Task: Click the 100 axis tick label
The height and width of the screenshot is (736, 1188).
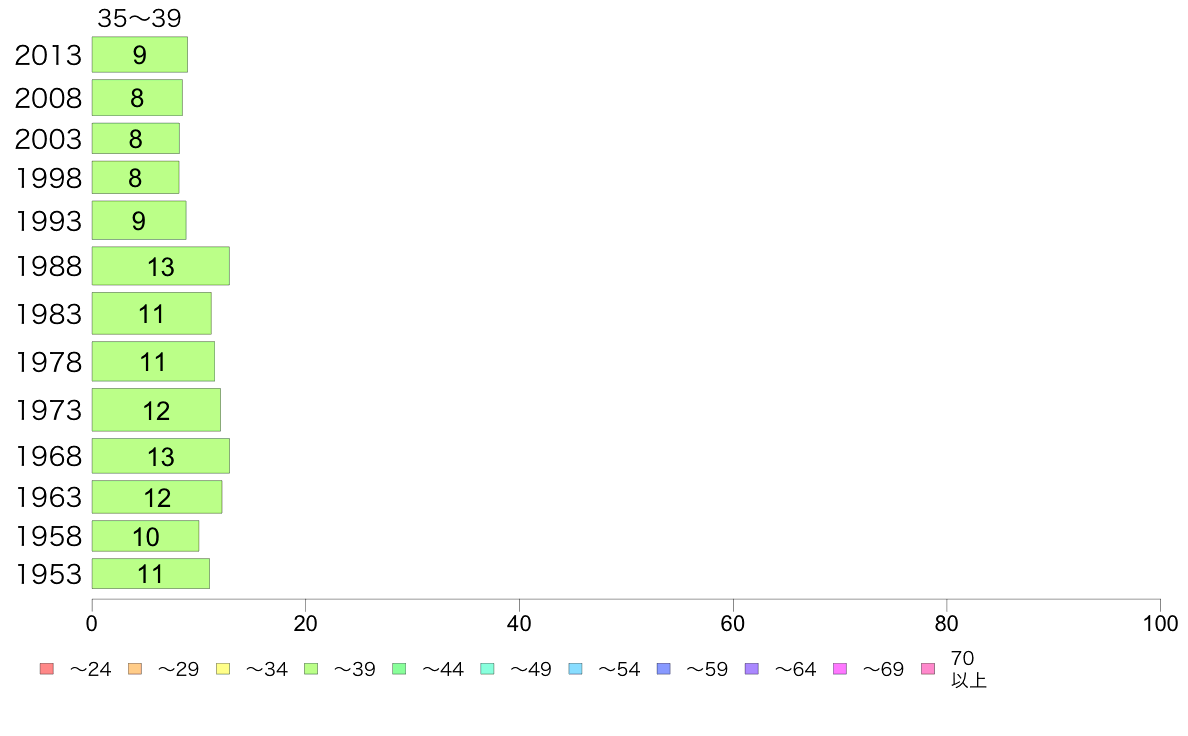Action: pyautogui.click(x=1160, y=623)
